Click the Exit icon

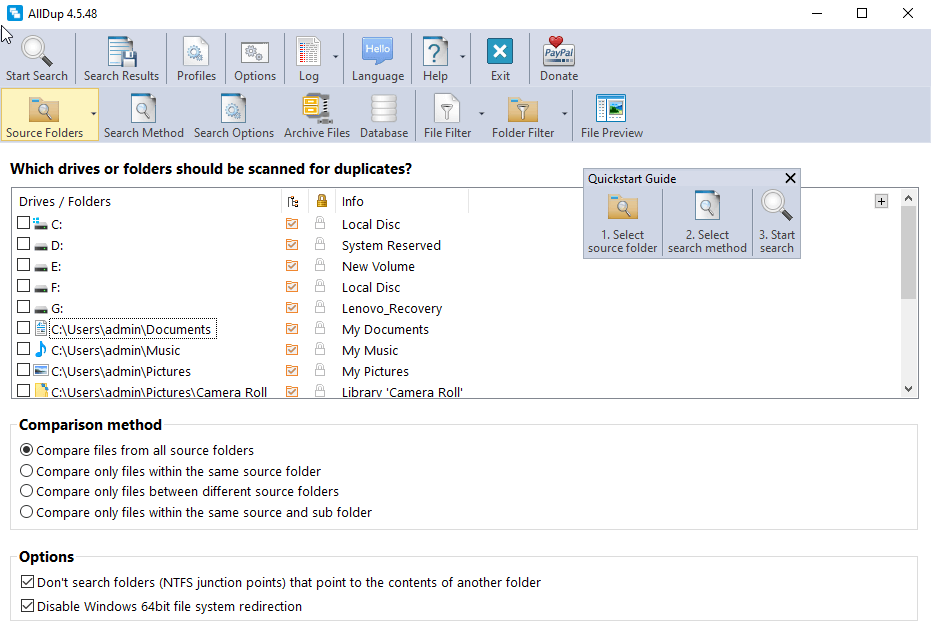[x=499, y=50]
